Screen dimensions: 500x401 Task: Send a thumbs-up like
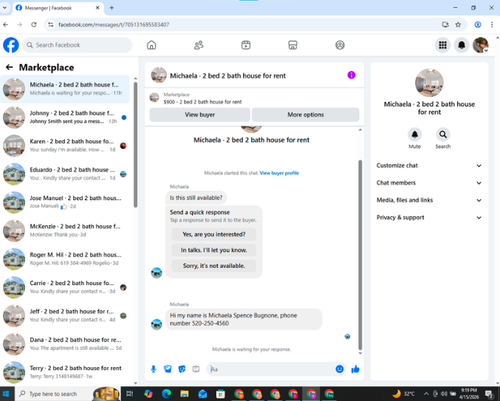(355, 369)
